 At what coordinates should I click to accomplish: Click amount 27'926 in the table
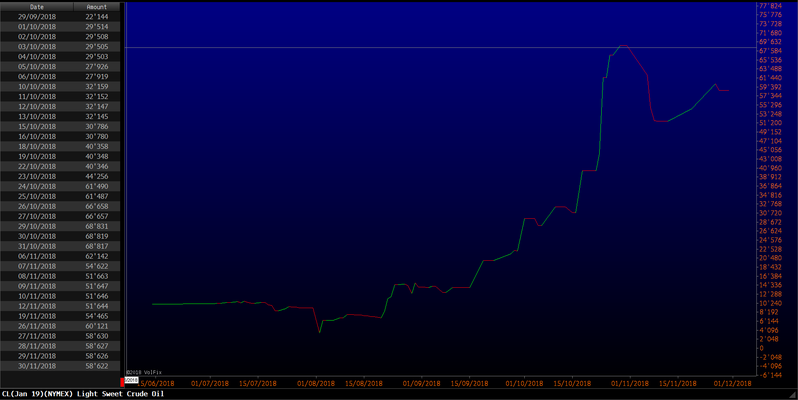pyautogui.click(x=97, y=67)
